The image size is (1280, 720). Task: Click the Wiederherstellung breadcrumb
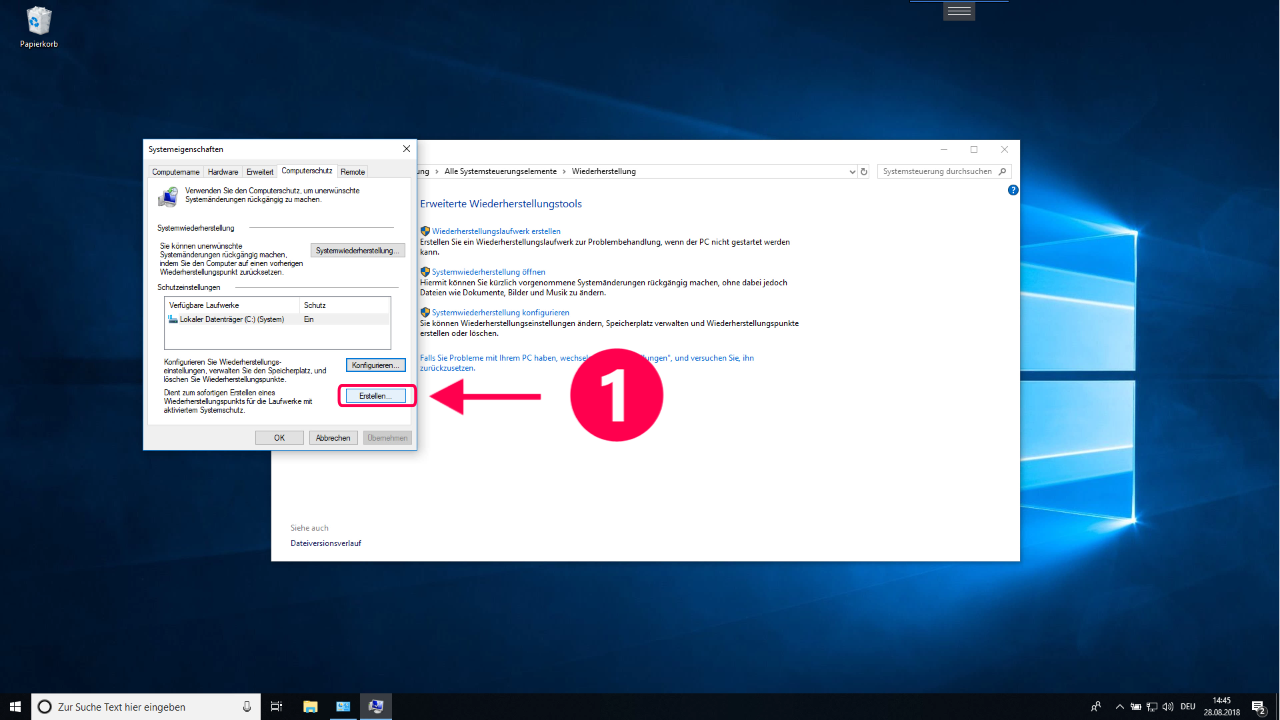pos(604,171)
